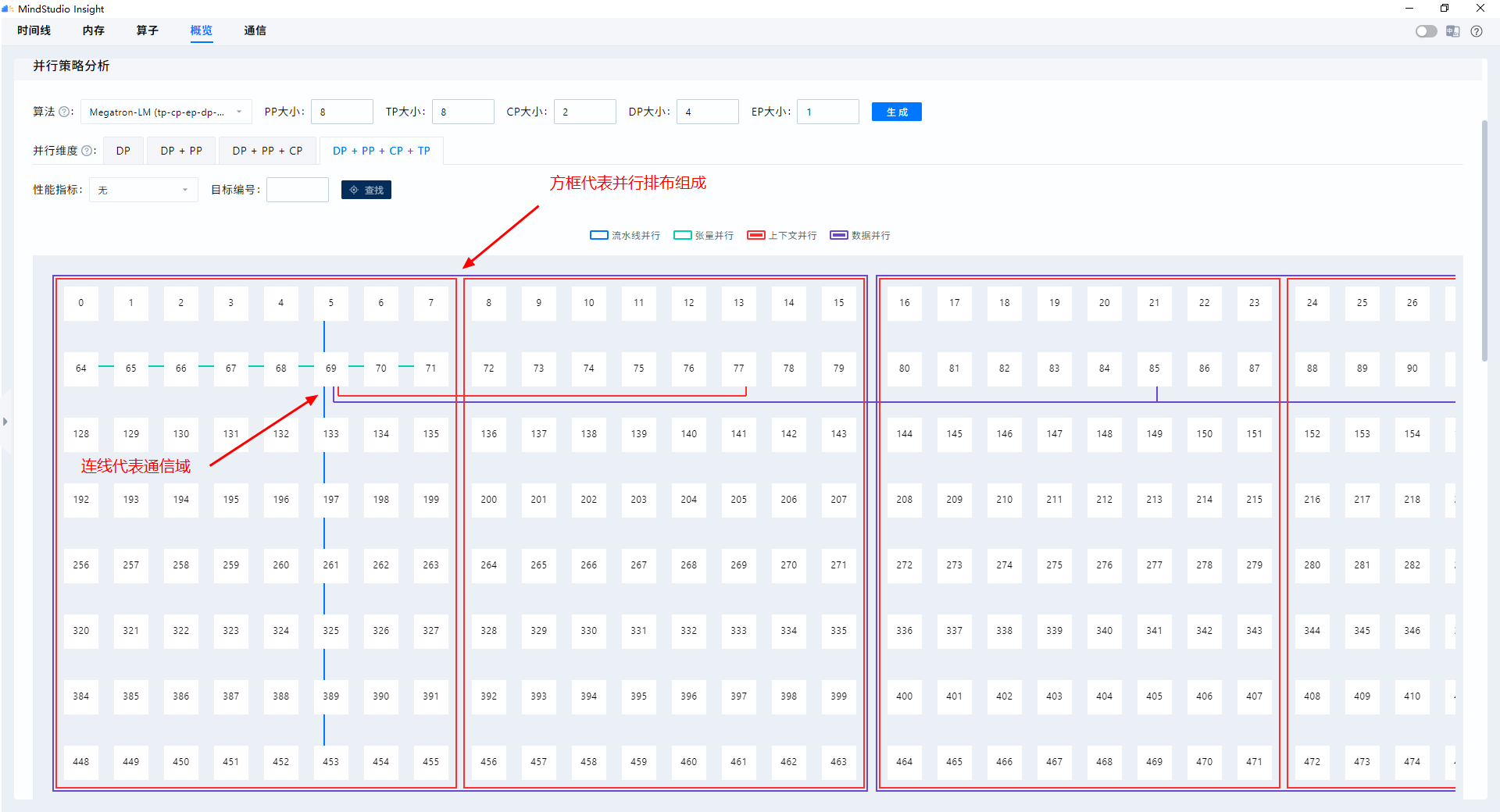Select rank node 26
Viewport: 1500px width, 812px height.
(1412, 303)
